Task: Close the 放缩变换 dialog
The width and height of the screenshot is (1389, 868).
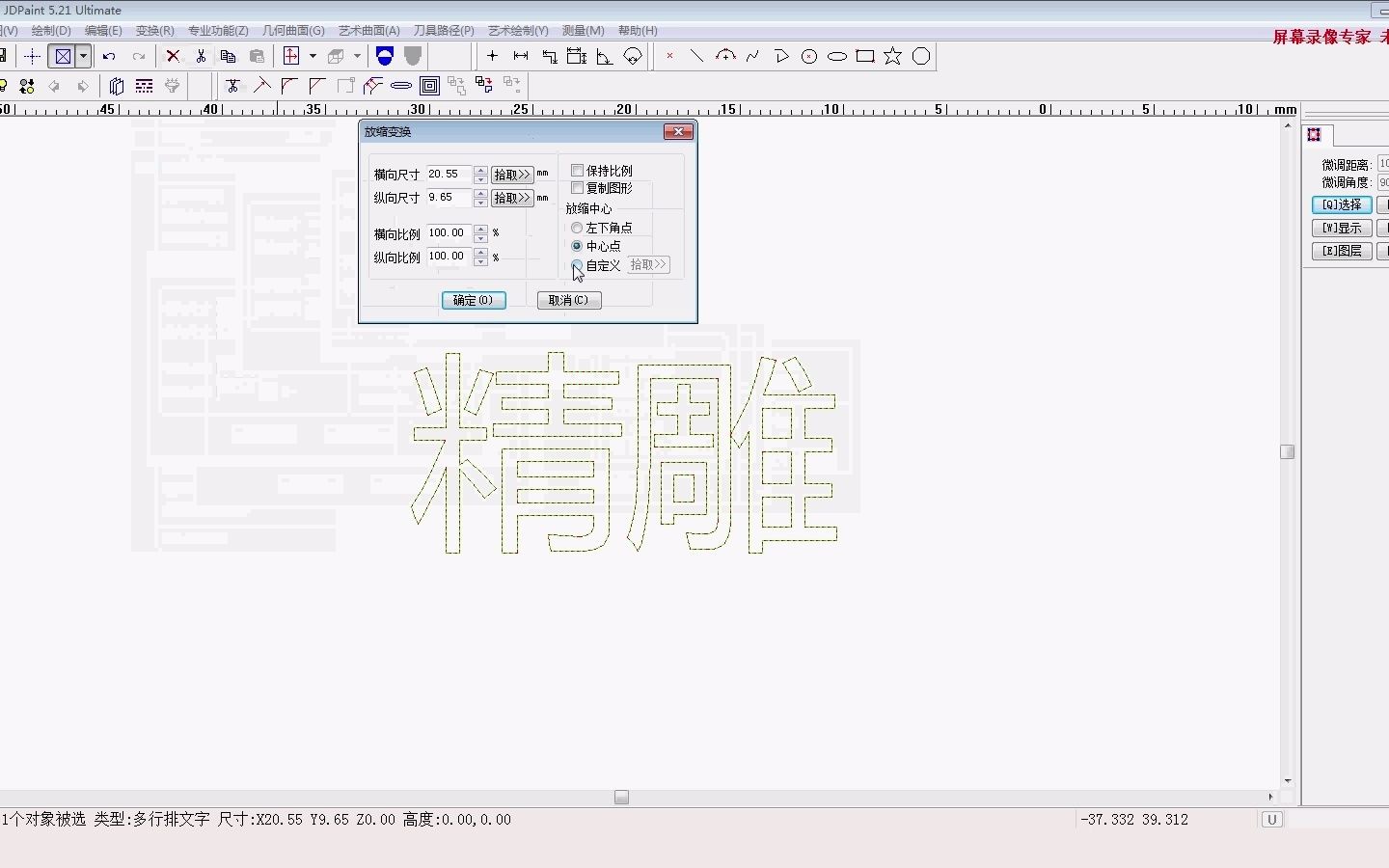Action: pyautogui.click(x=678, y=131)
